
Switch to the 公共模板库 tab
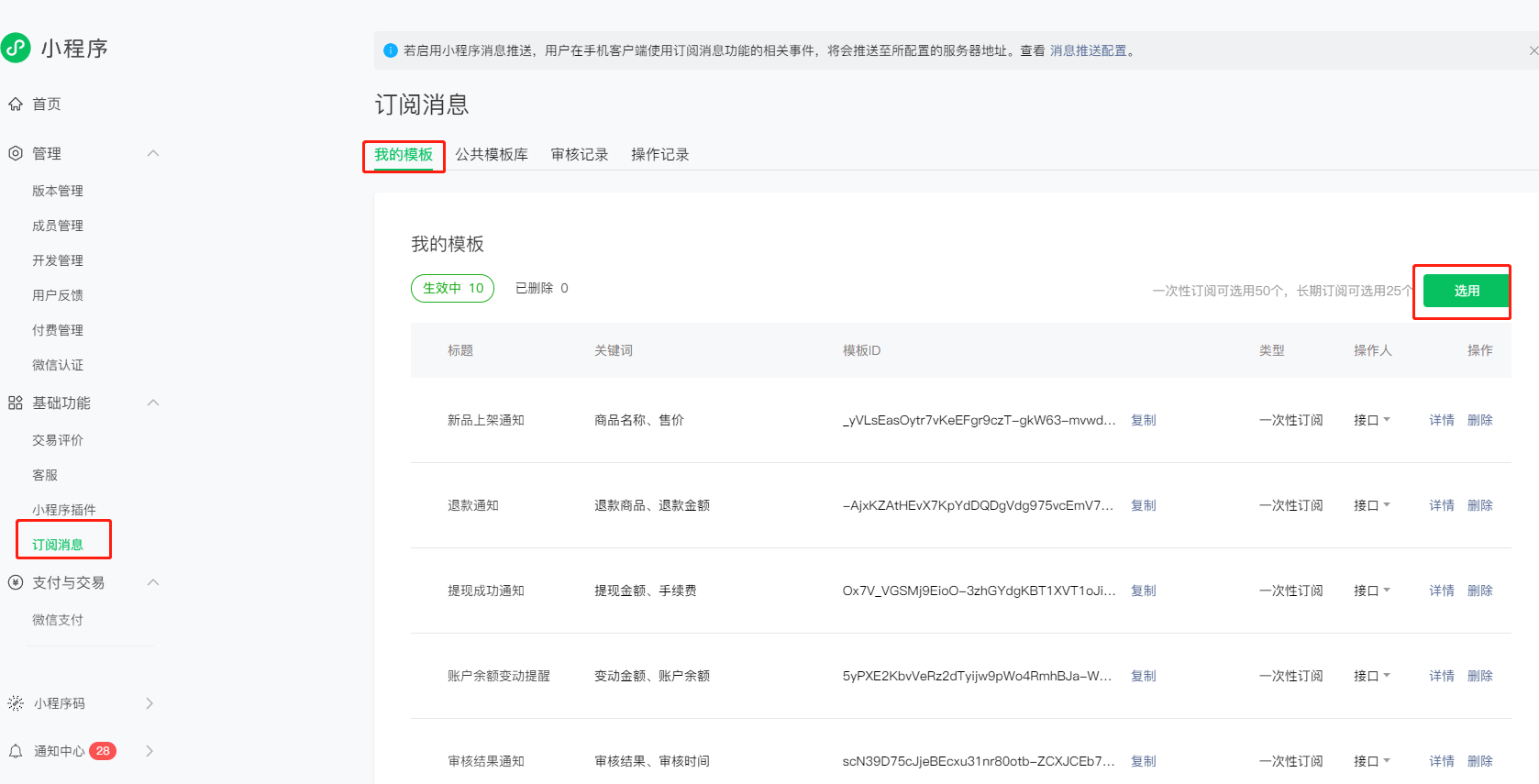[492, 155]
